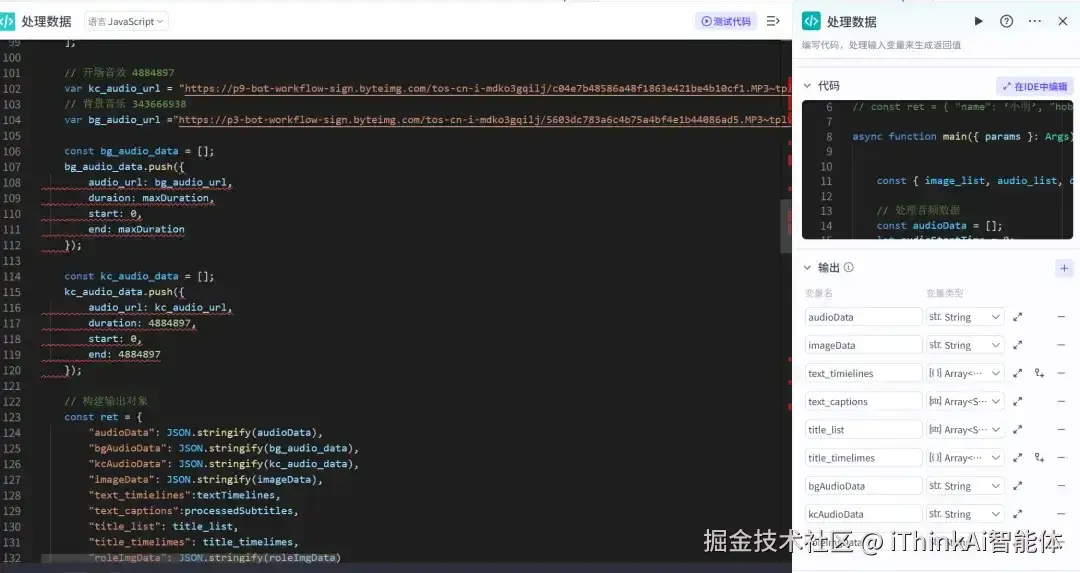This screenshot has width=1080, height=573.
Task: Remove the title_timelimes output variable
Action: click(x=1061, y=458)
